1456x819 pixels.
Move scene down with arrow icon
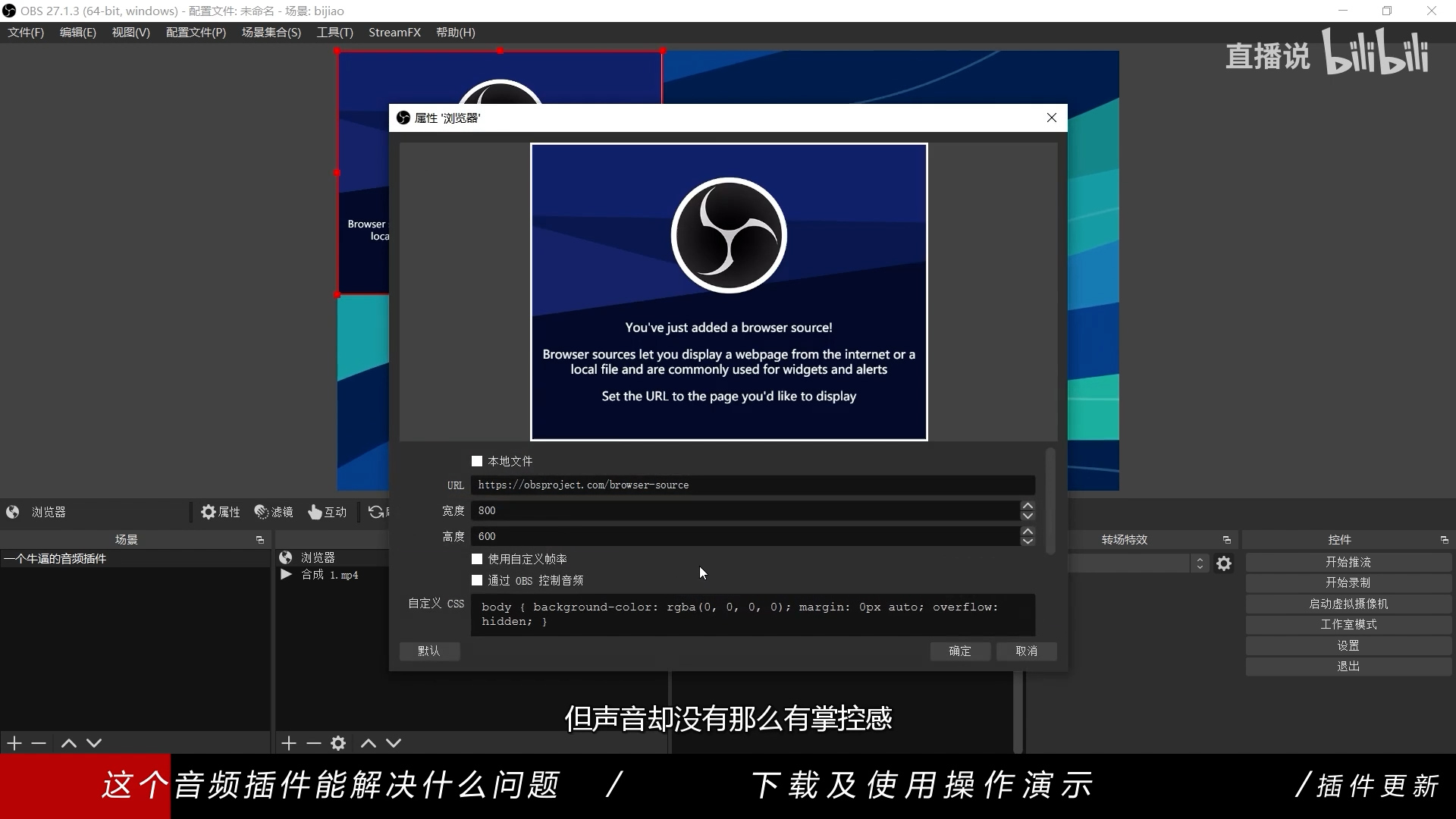(x=94, y=743)
